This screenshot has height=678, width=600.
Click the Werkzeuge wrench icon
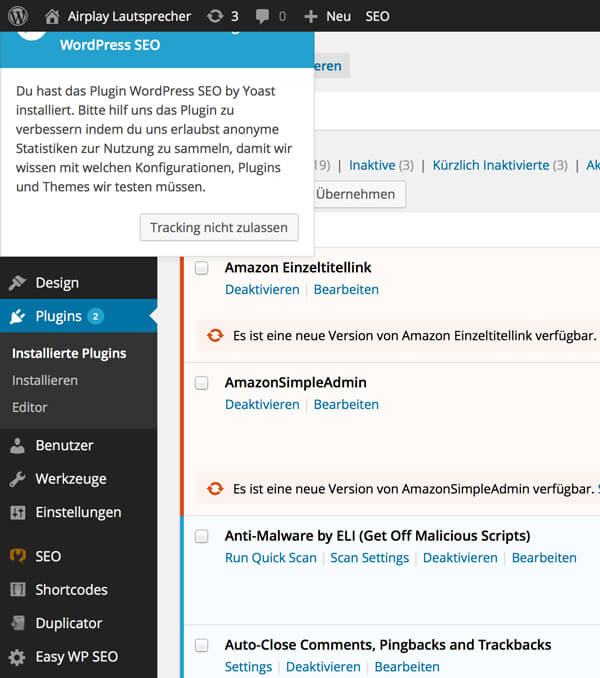pos(18,479)
